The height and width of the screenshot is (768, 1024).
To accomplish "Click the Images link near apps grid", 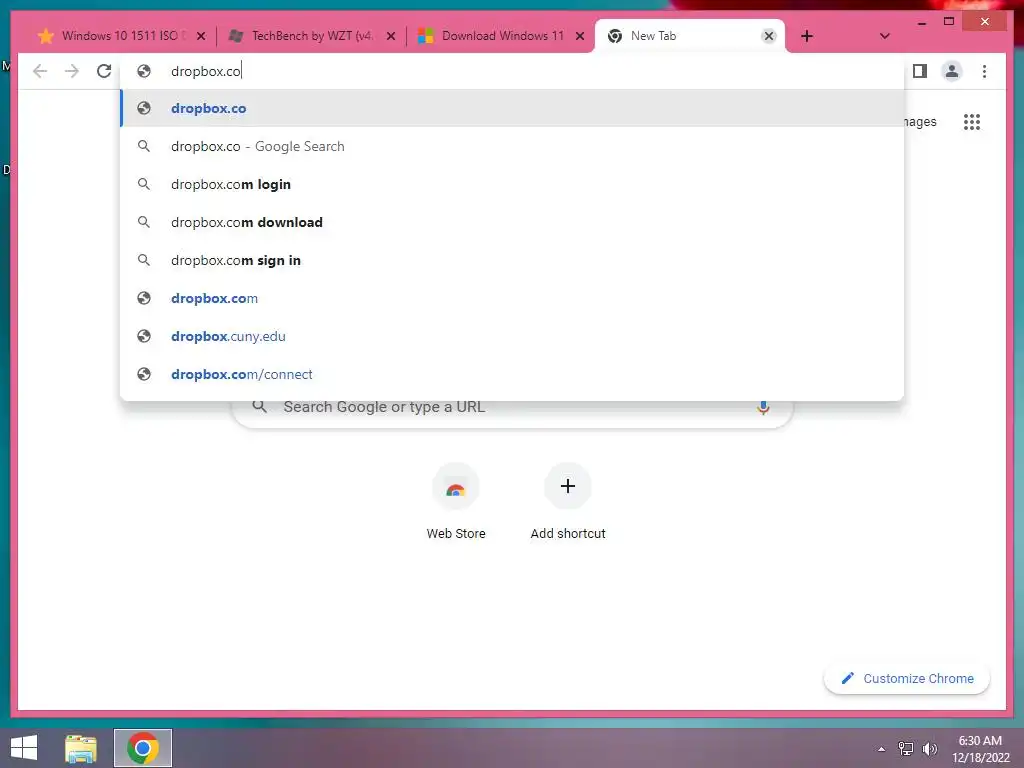I will tap(920, 121).
